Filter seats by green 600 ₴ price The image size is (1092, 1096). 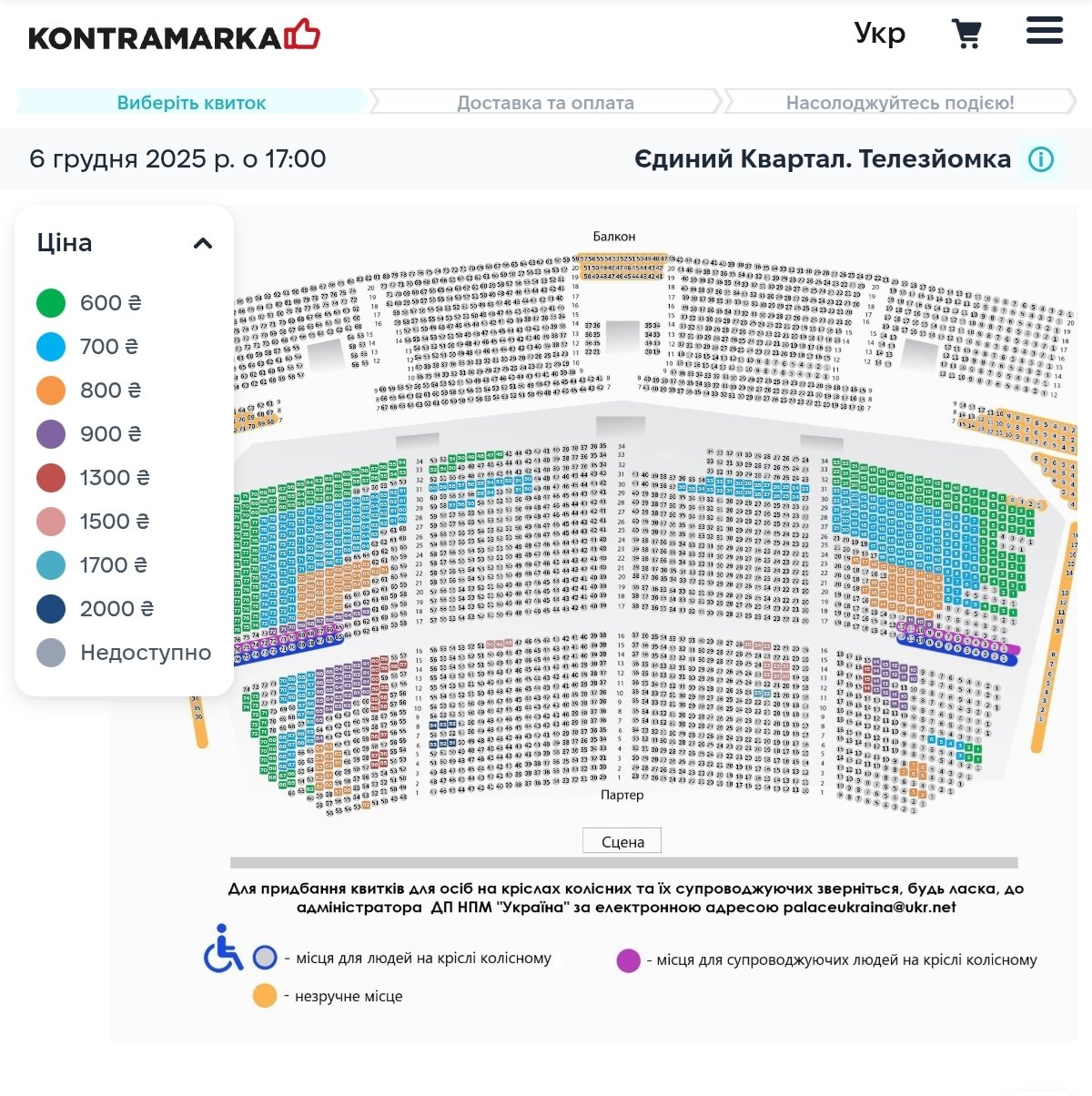51,303
